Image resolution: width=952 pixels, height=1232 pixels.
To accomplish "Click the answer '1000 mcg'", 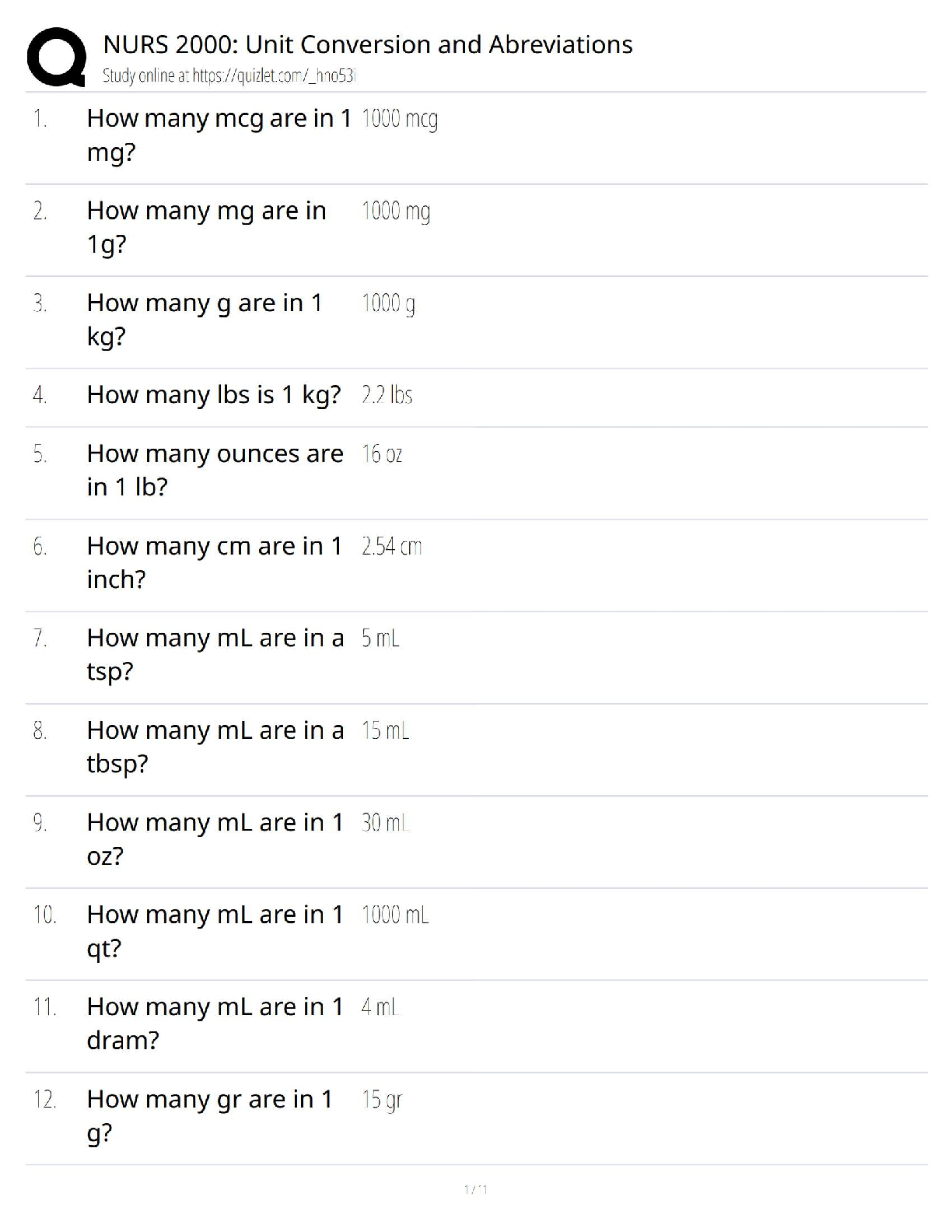I will click(400, 119).
